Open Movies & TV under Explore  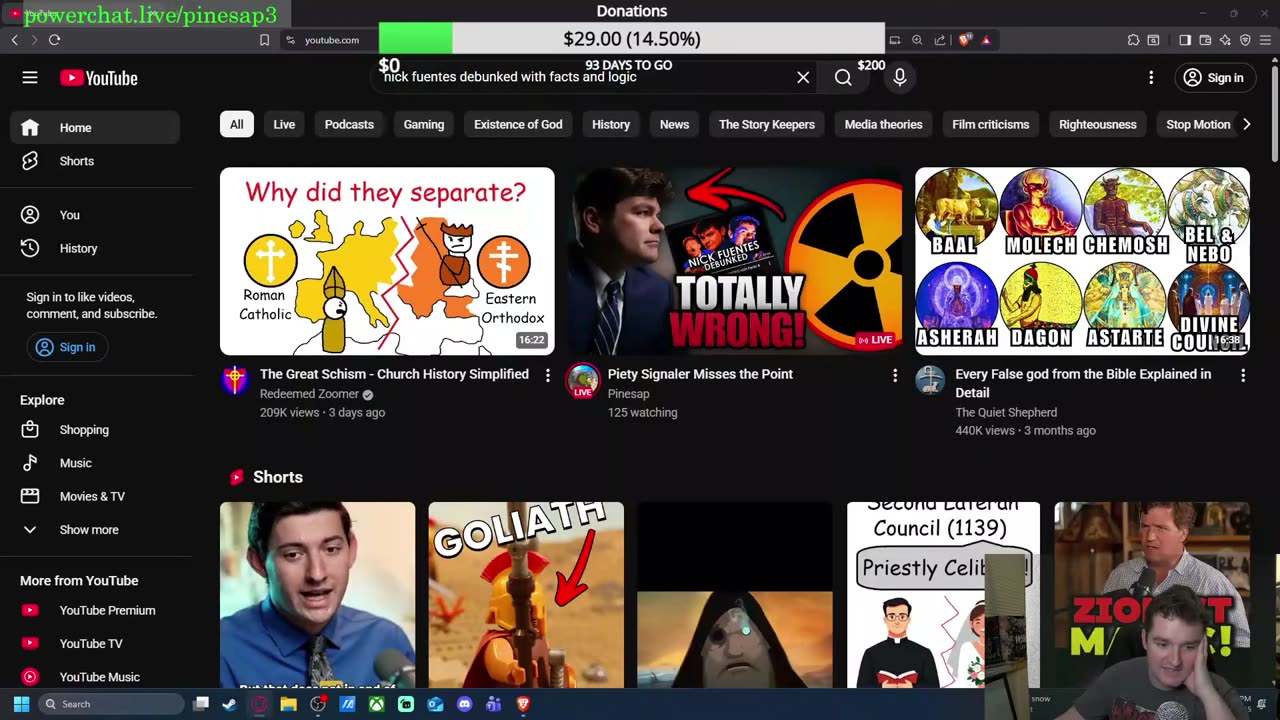click(x=96, y=496)
